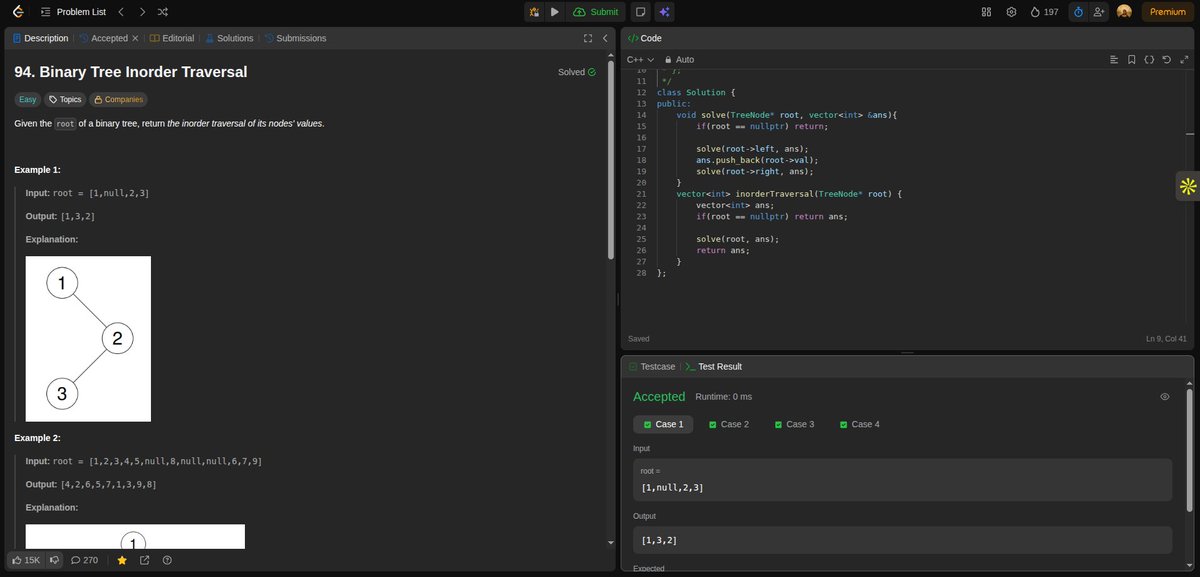This screenshot has height=577, width=1200.
Task: Click the Premium button
Action: tap(1167, 12)
